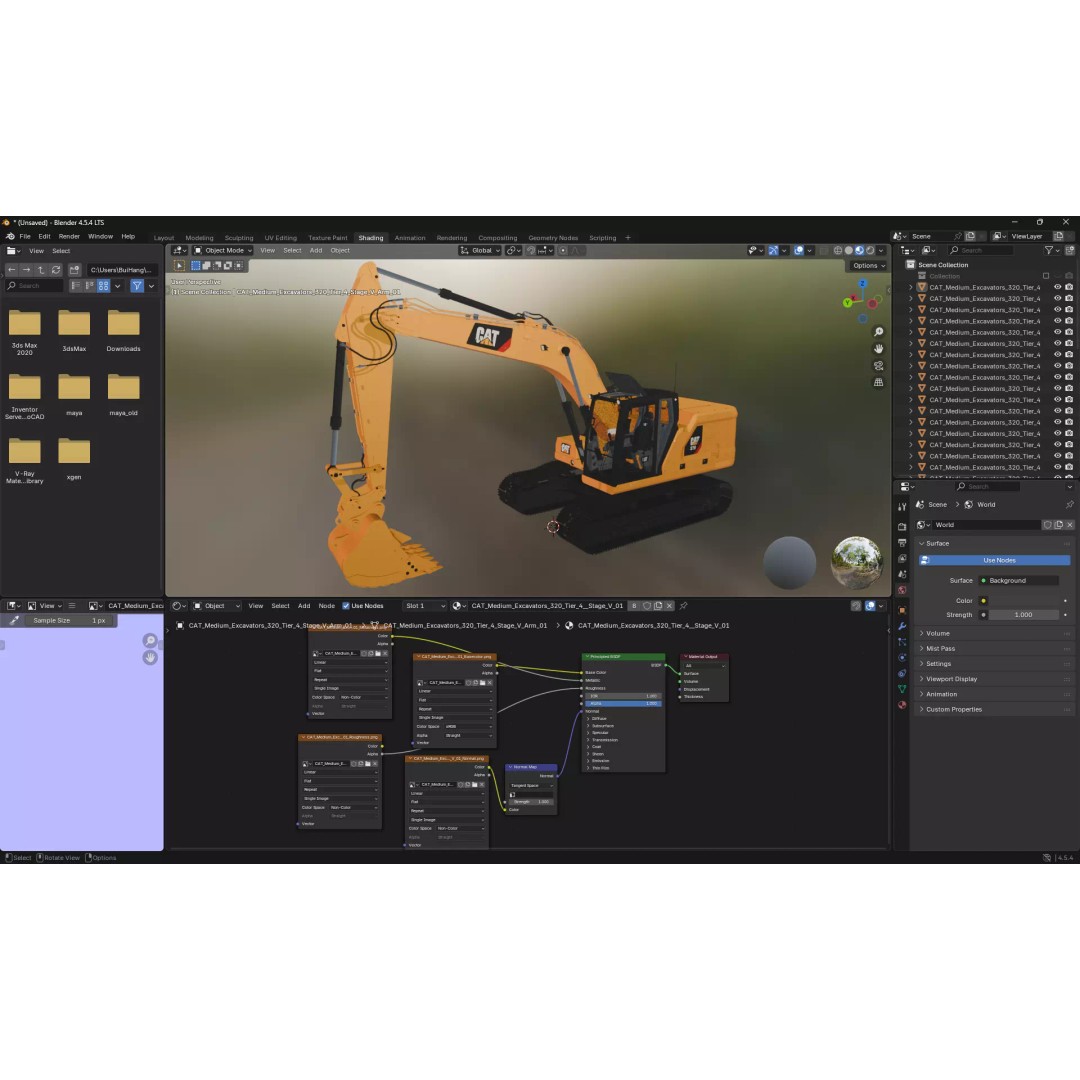
Task: Toggle viewport overlays display
Action: (x=798, y=251)
